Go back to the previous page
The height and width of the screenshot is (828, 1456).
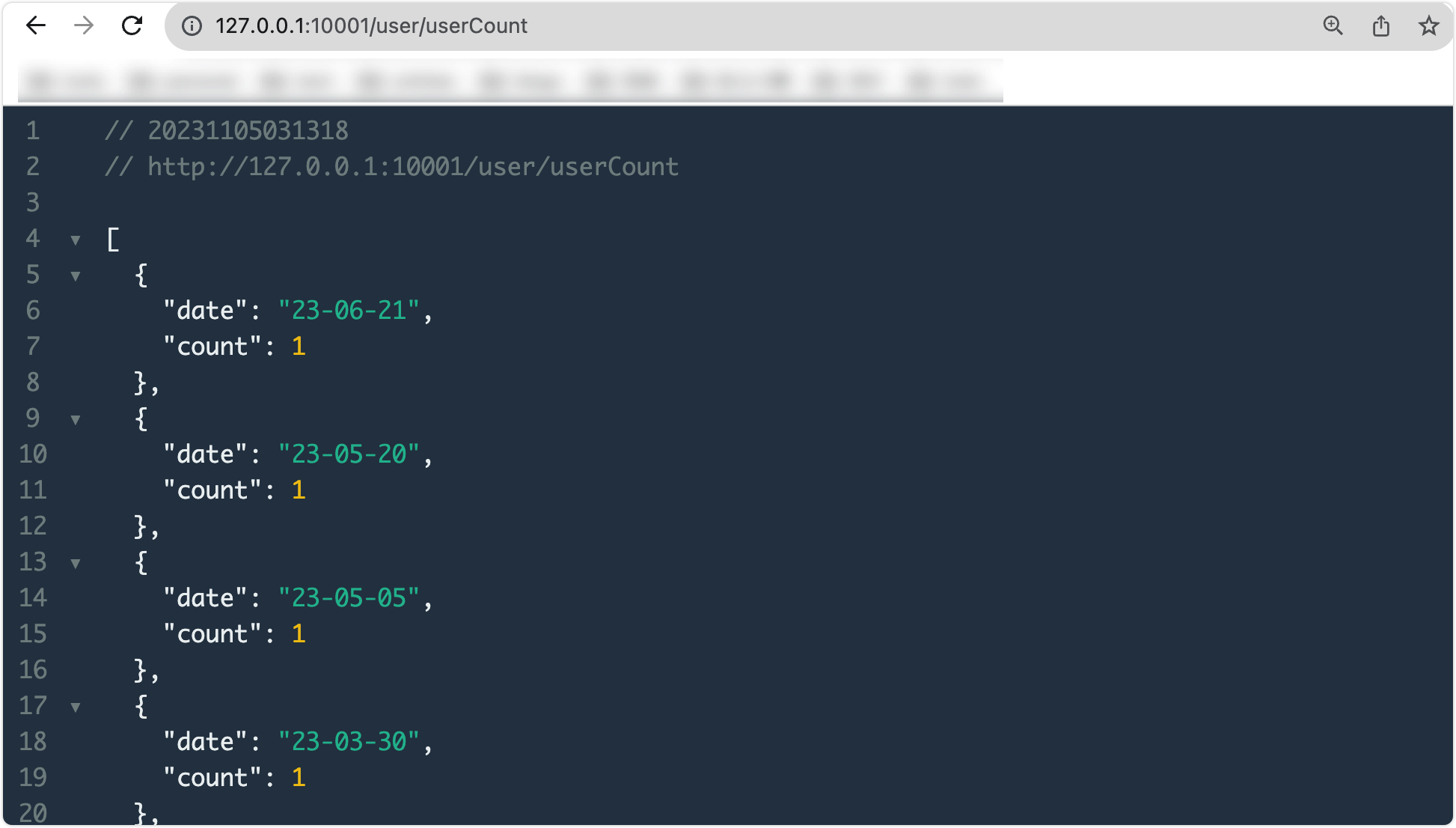[36, 26]
